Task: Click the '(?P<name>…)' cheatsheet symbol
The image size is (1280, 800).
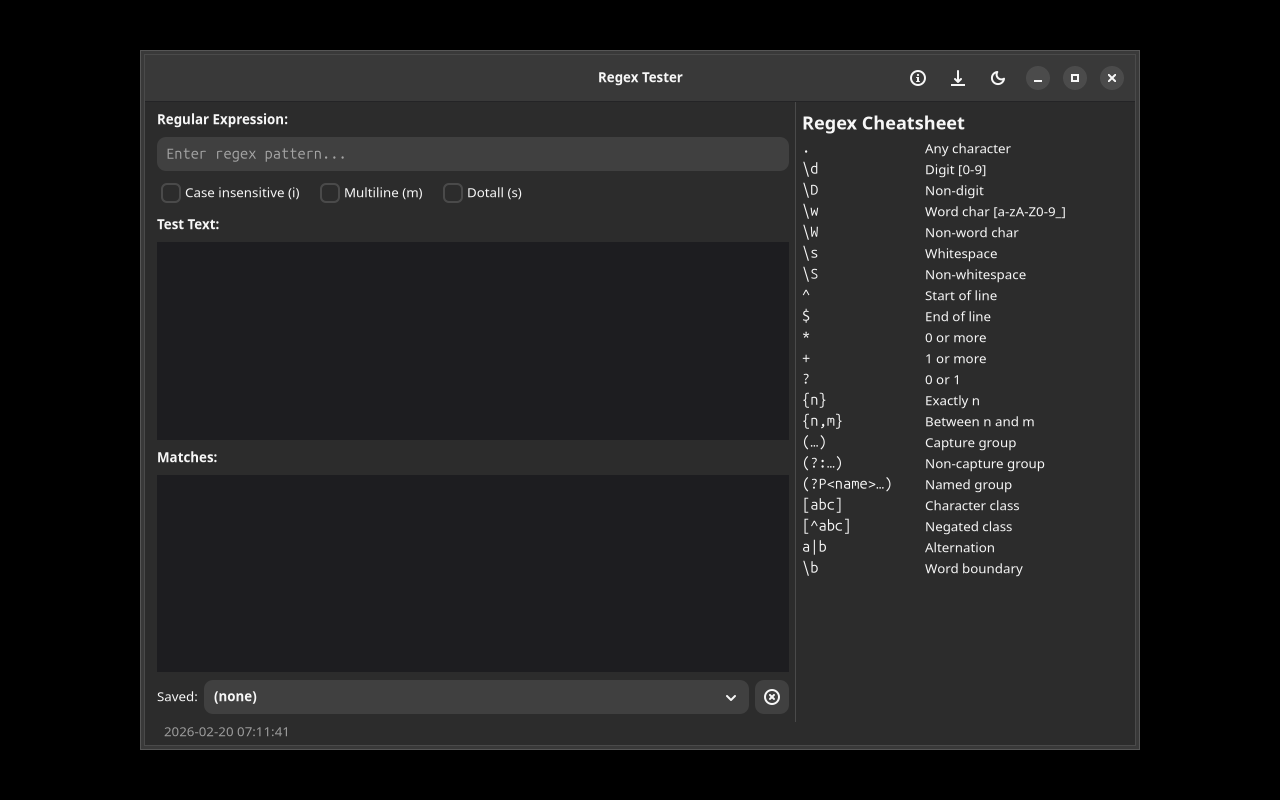Action: (847, 484)
